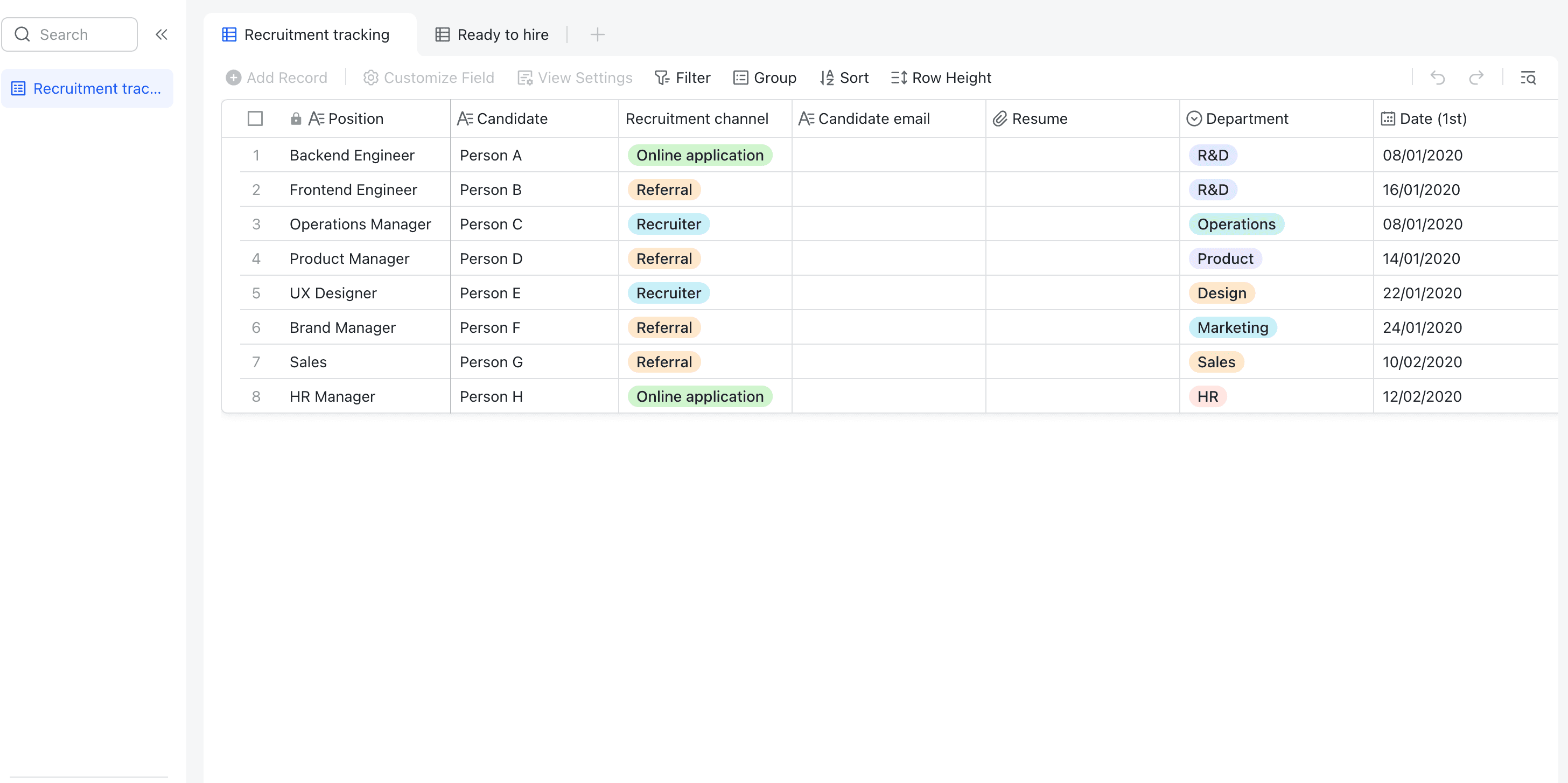The image size is (1568, 783).
Task: Open the Group records option
Action: pyautogui.click(x=765, y=78)
